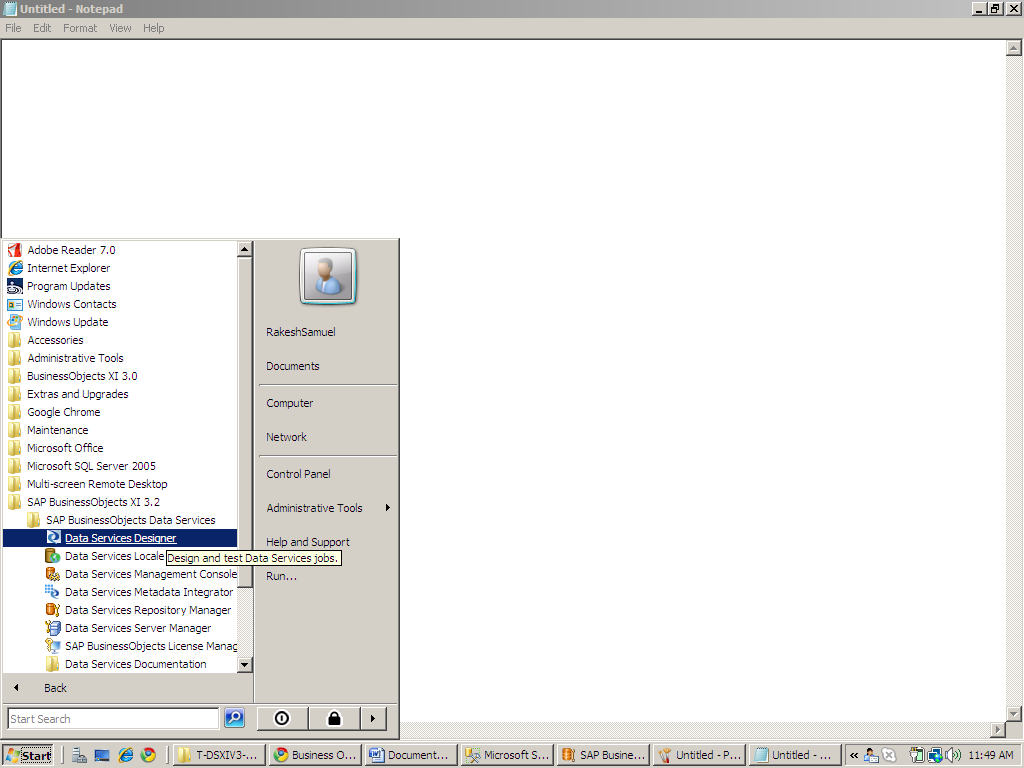This screenshot has width=1024, height=768.
Task: Launch SAP BusinessObjects License Manager icon
Action: (53, 646)
